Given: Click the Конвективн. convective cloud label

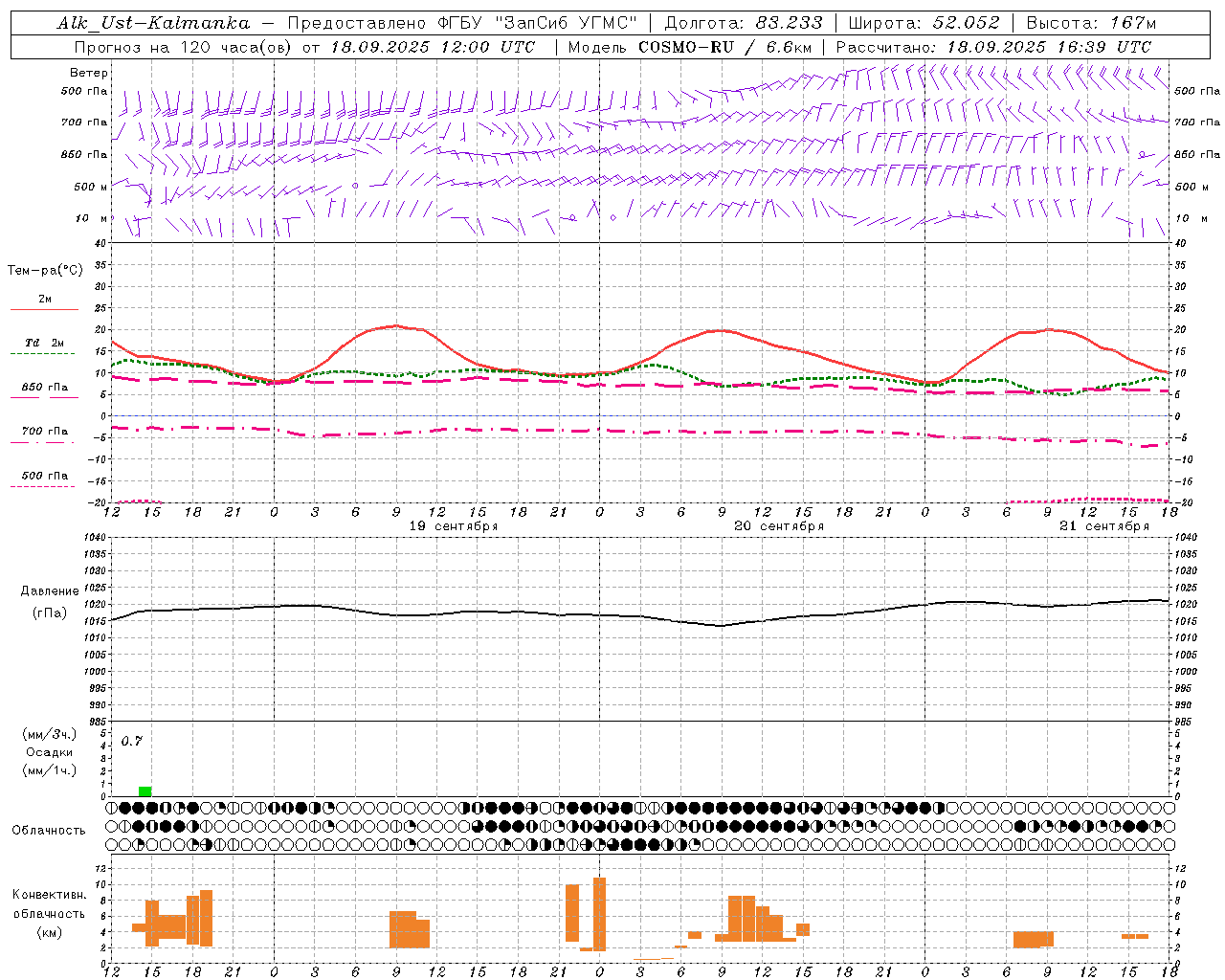Looking at the screenshot, I should click(49, 895).
